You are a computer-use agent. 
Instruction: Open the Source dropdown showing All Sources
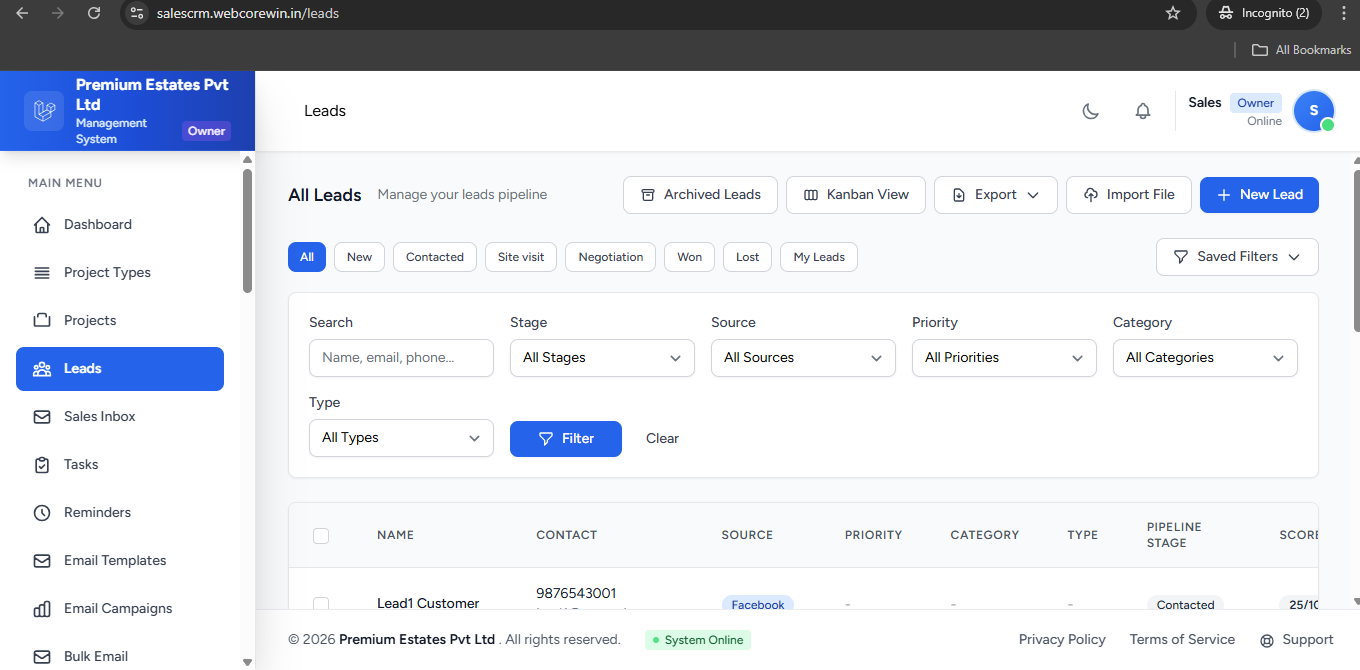(803, 358)
